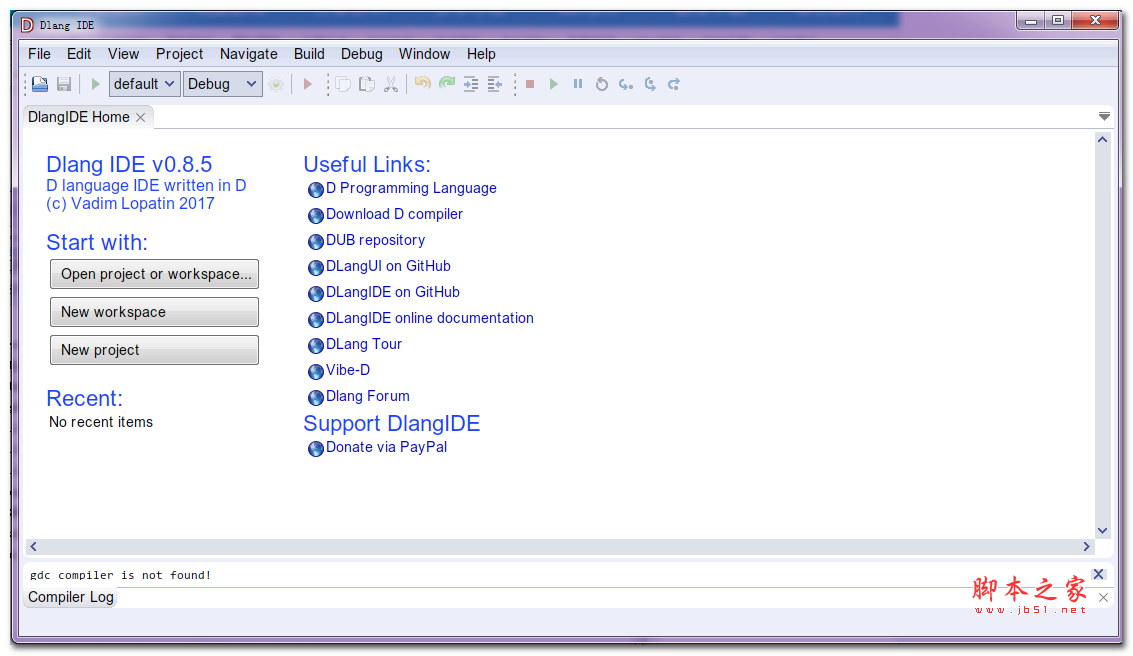
Task: Open DLangUI on GitHub link
Action: tap(388, 266)
